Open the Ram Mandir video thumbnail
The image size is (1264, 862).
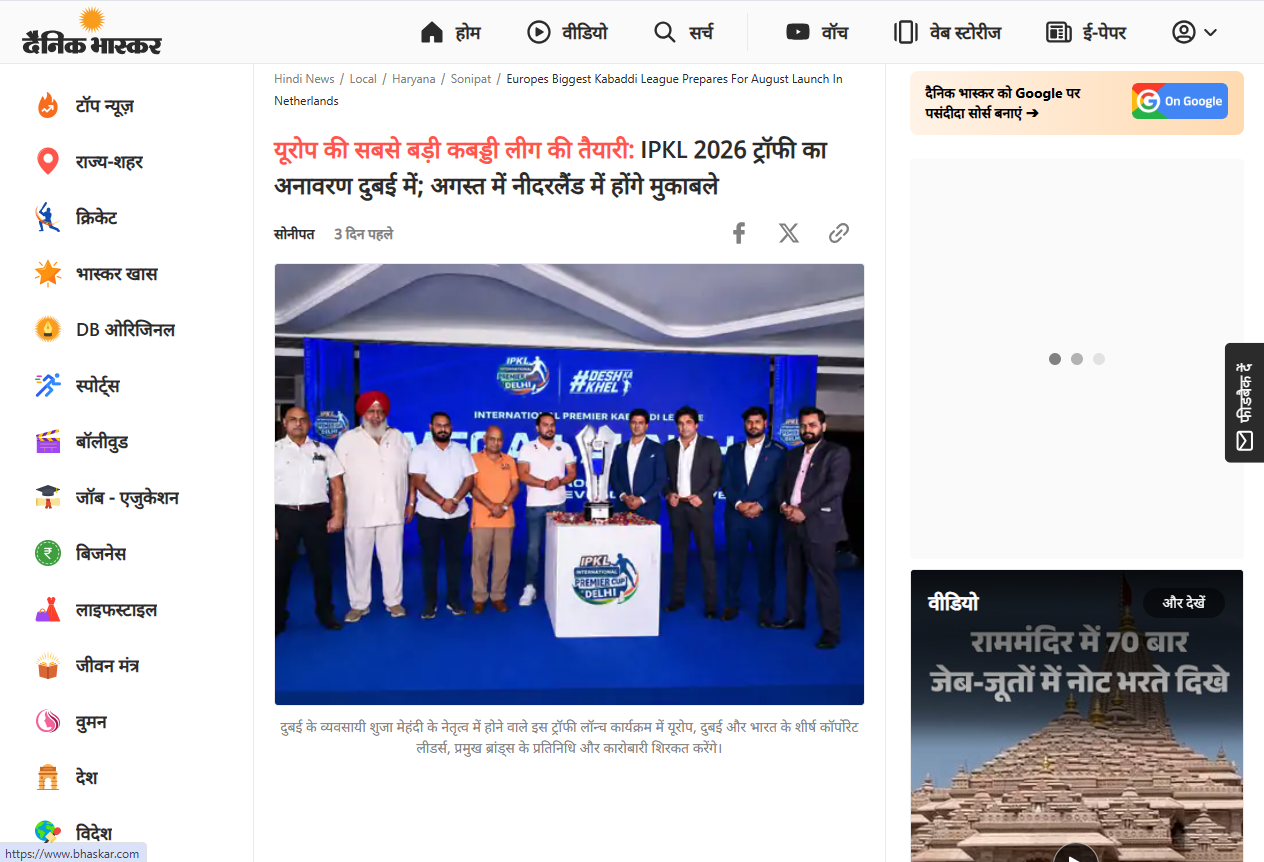(1077, 716)
